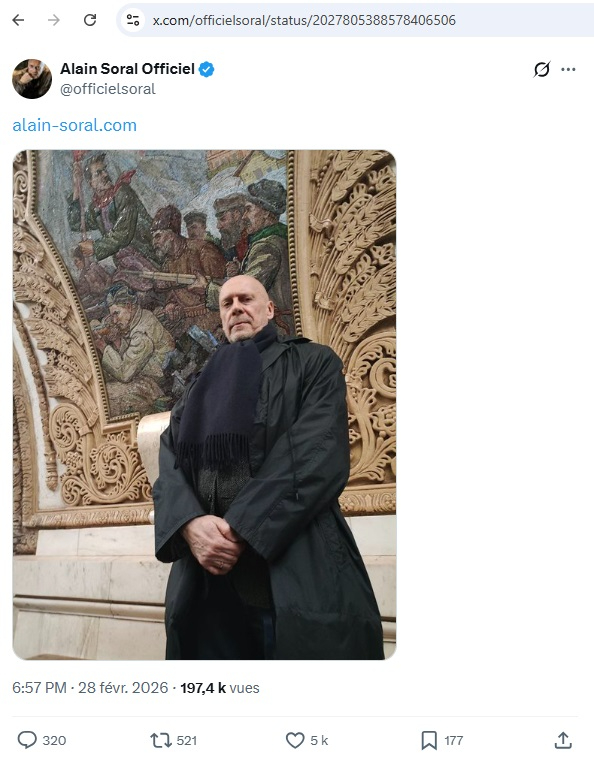The image size is (594, 758).
Task: Click the browser back arrow
Action: 18,20
